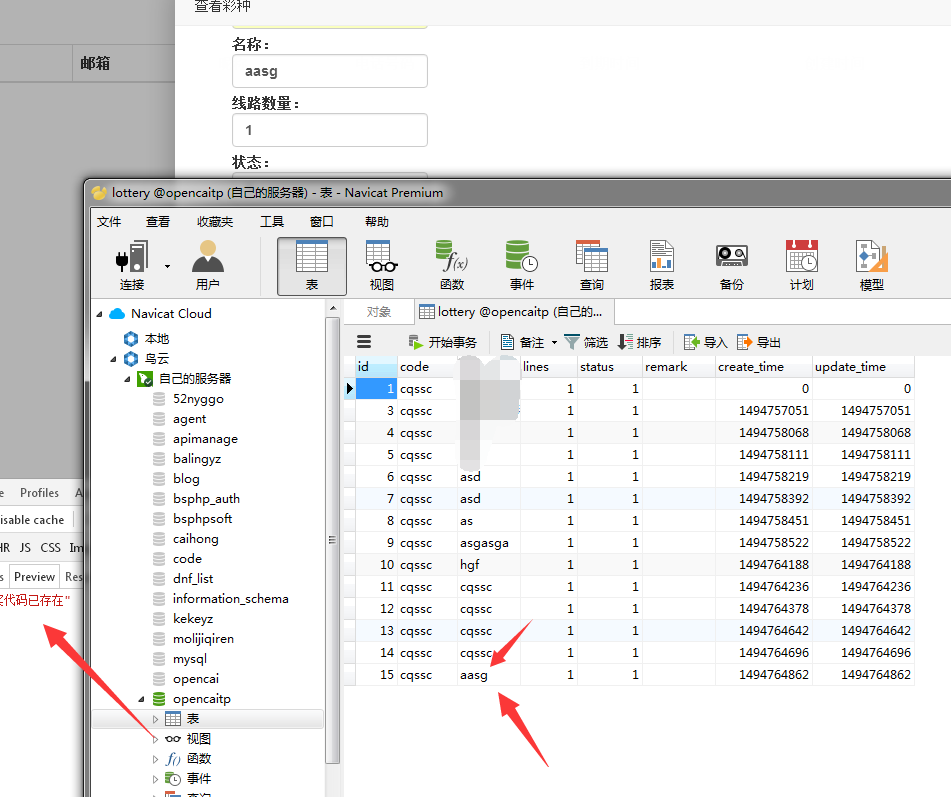Switch to the Preview tab in devtools
Screen dimensions: 951x797
tap(34, 577)
